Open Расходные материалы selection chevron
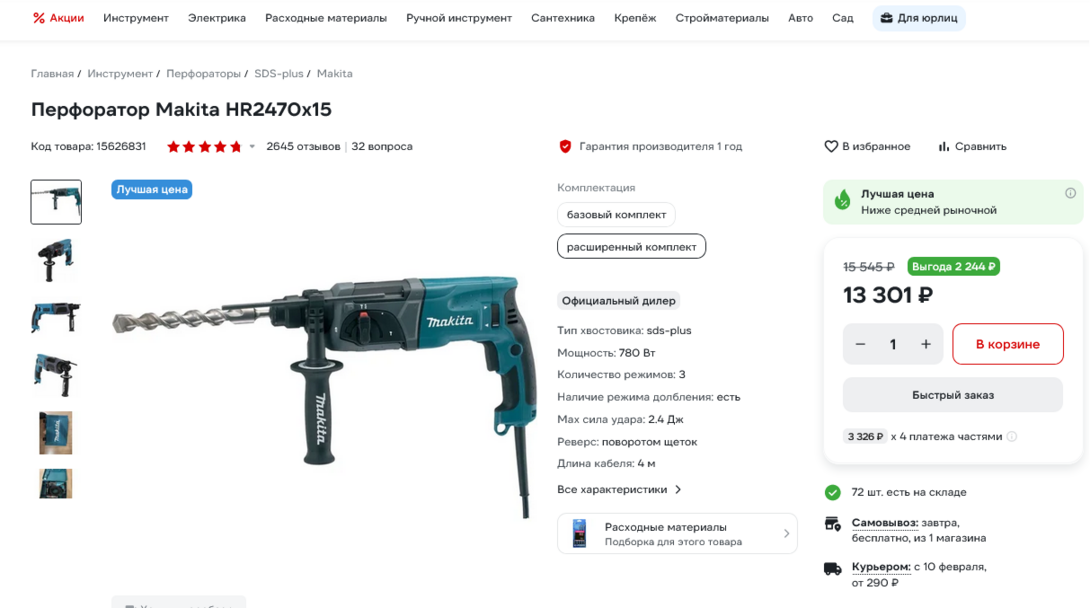This screenshot has height=608, width=1090. [x=786, y=534]
